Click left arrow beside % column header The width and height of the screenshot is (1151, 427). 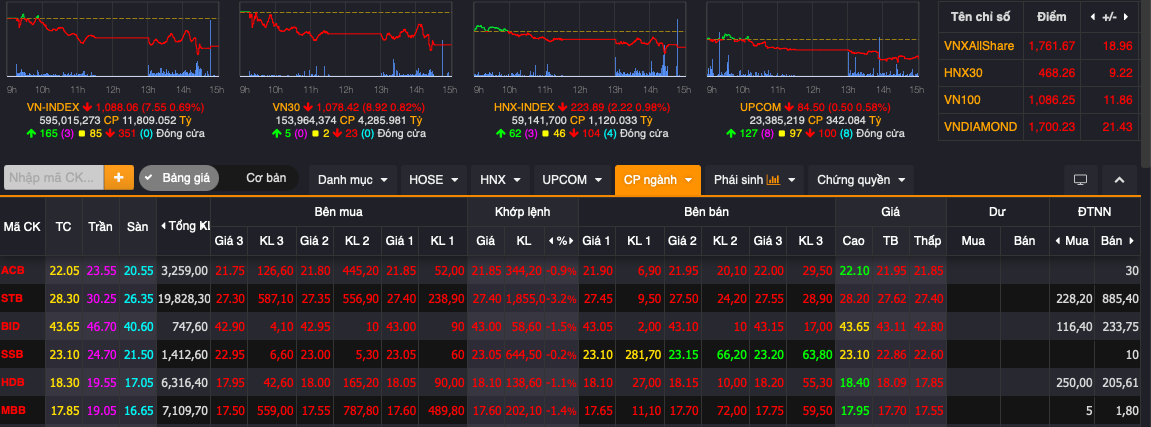550,241
